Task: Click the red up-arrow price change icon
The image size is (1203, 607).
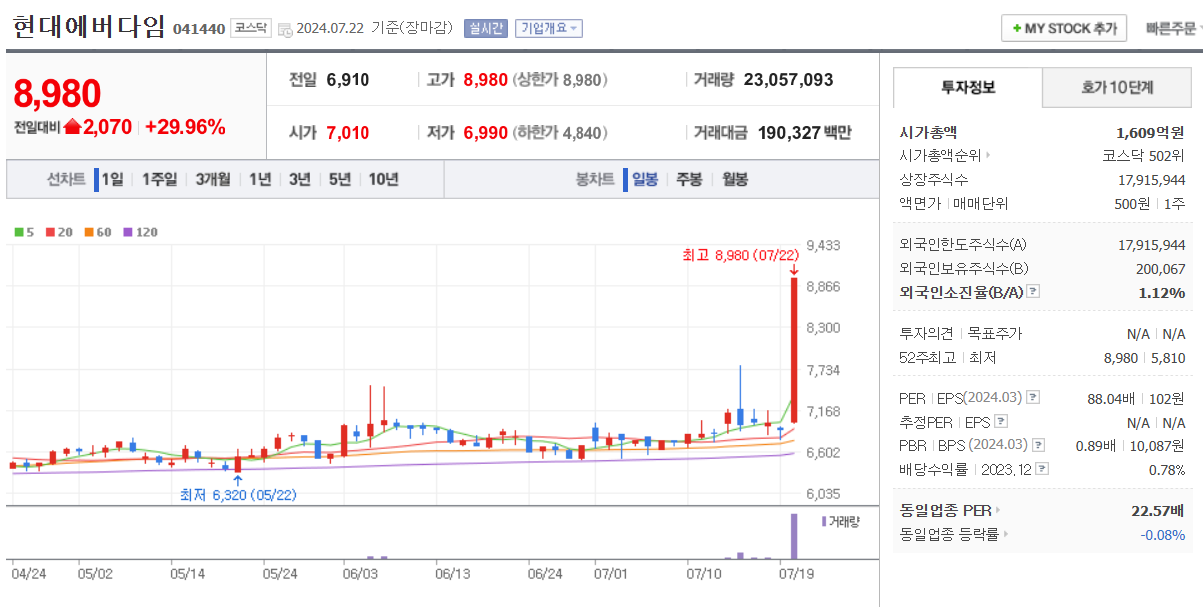Action: pos(71,127)
